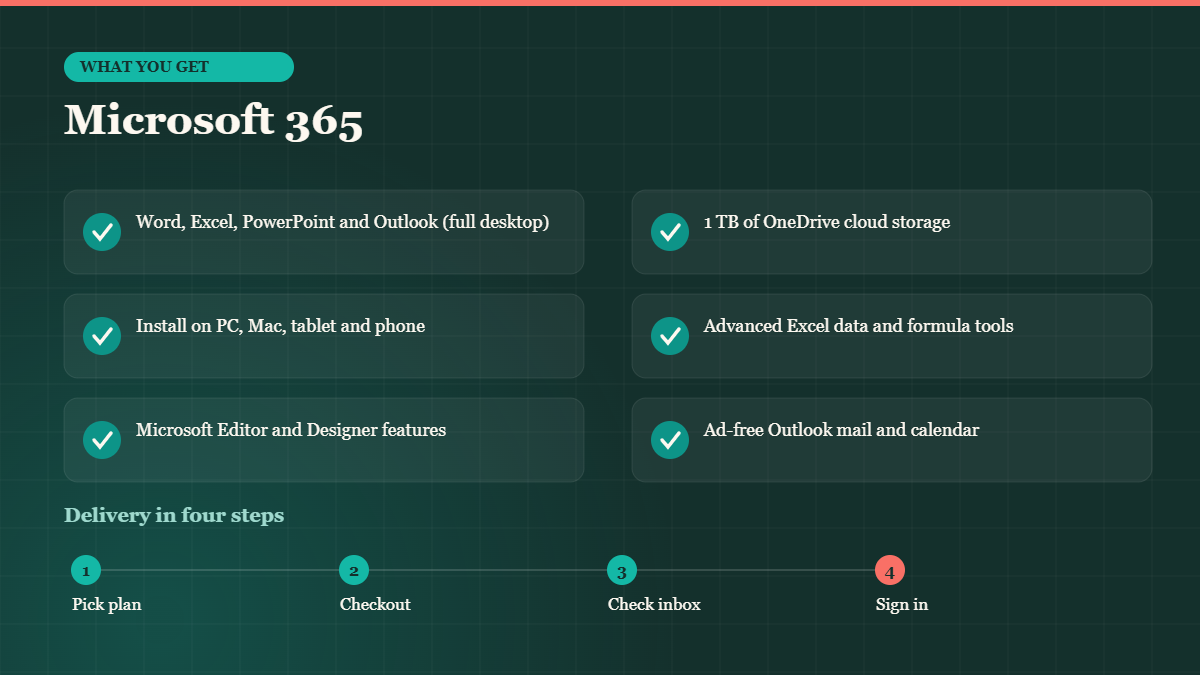
Task: Click the Microsoft 365 heading
Action: tap(214, 121)
